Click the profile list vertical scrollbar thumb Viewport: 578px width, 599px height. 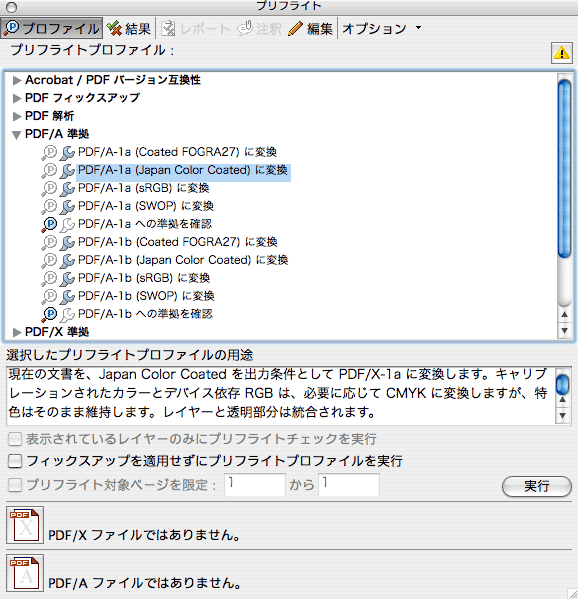point(564,168)
